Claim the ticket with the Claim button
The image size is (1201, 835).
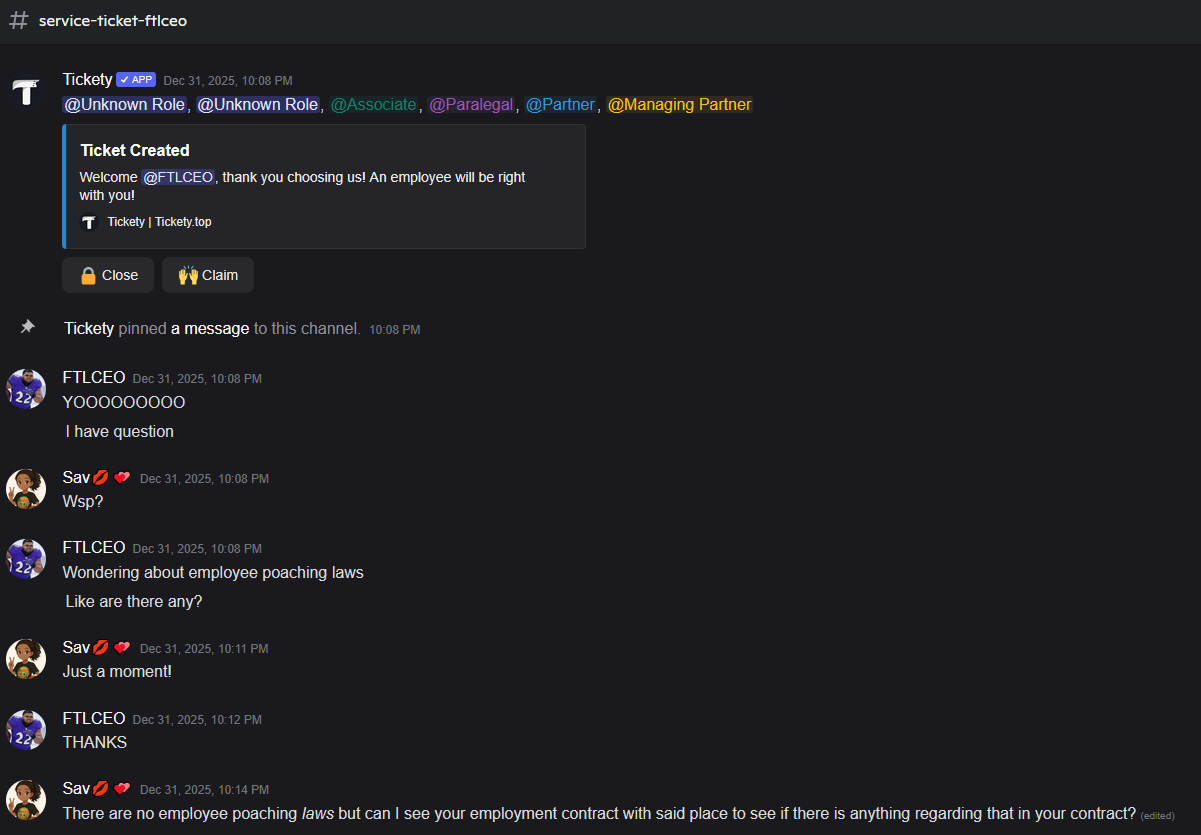[x=208, y=275]
